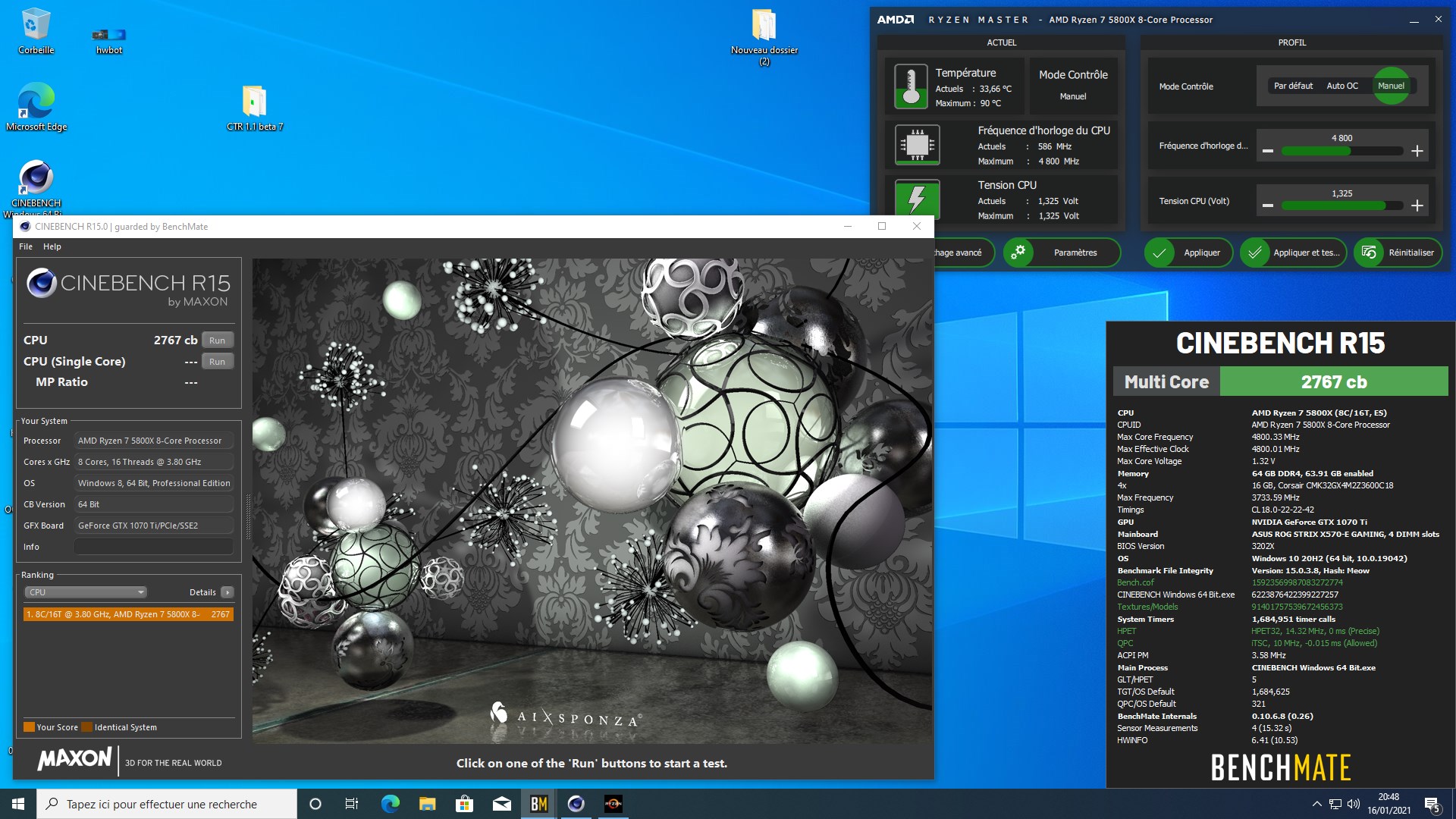Minimize the Ryzen Master window
Image resolution: width=1456 pixels, height=819 pixels.
coord(1414,20)
